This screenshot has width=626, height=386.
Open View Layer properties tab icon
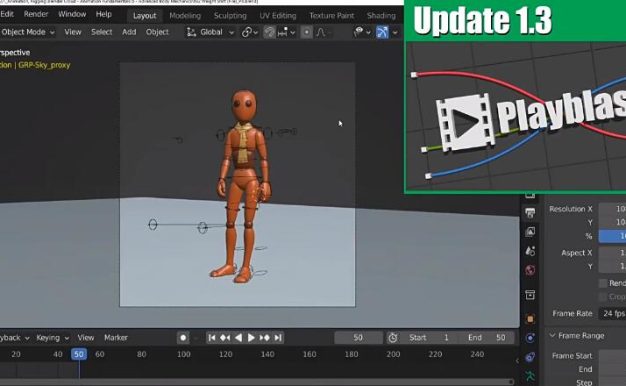pyautogui.click(x=530, y=232)
